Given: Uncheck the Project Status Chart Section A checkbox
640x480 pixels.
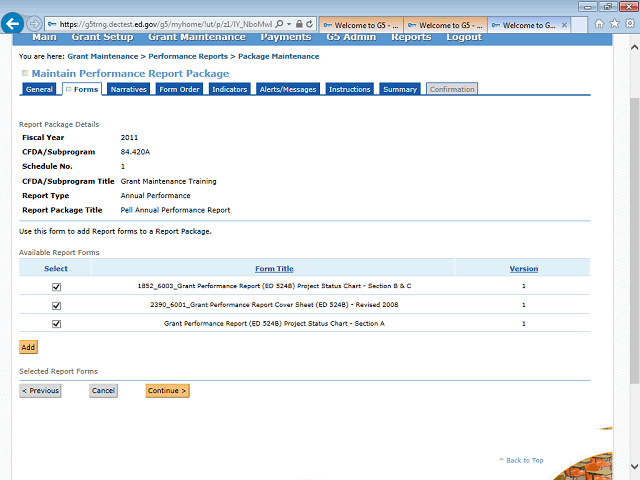Looking at the screenshot, I should point(56,324).
